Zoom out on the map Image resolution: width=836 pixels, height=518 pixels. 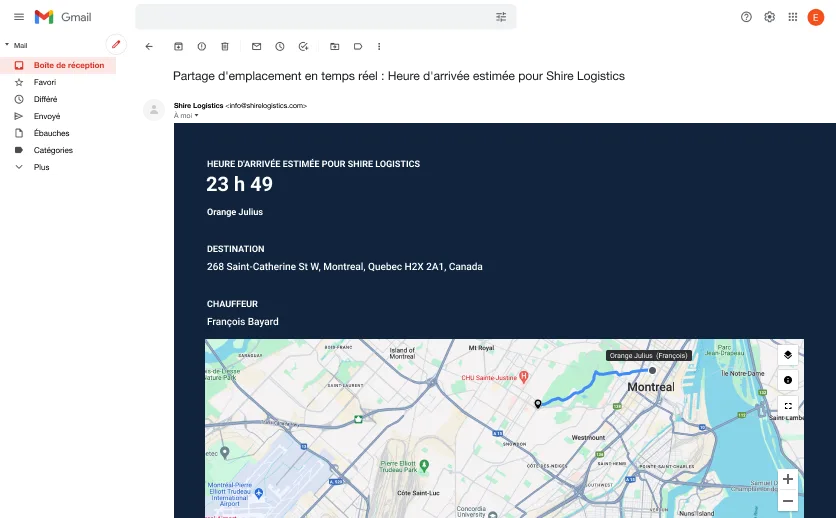[x=788, y=501]
